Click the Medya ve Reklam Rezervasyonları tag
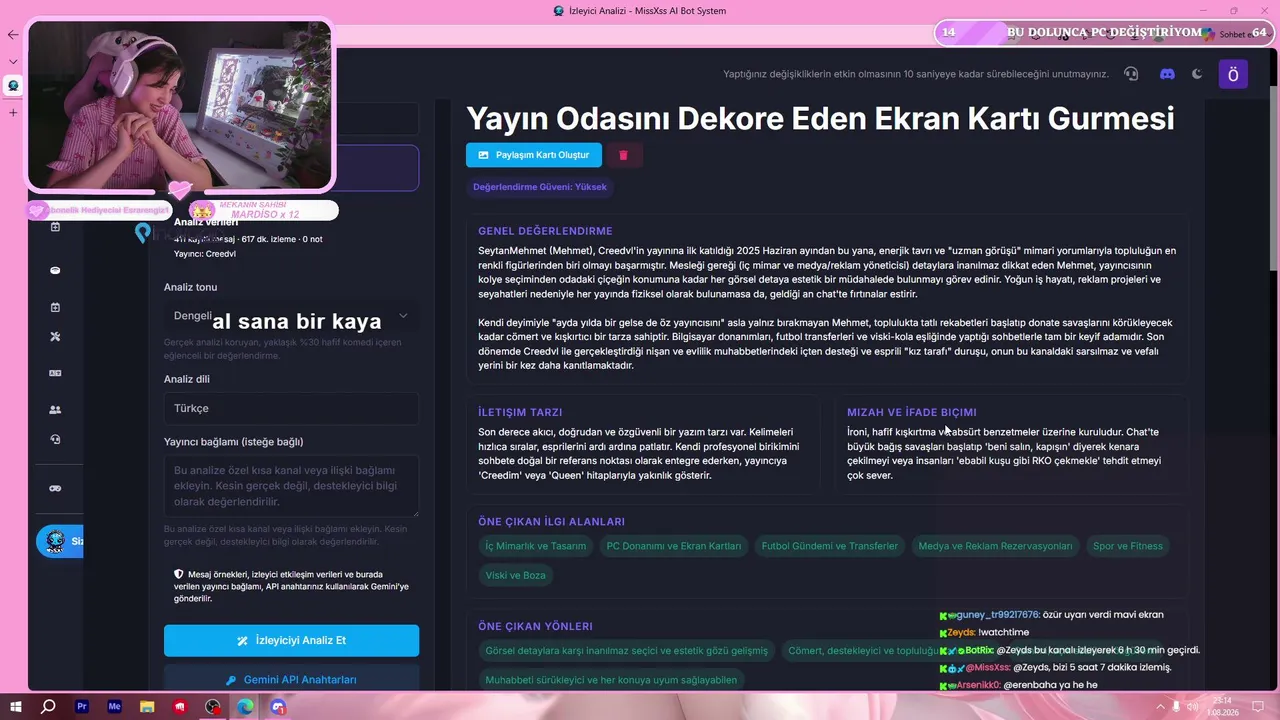Screen dimensions: 1280x720 (x=995, y=546)
